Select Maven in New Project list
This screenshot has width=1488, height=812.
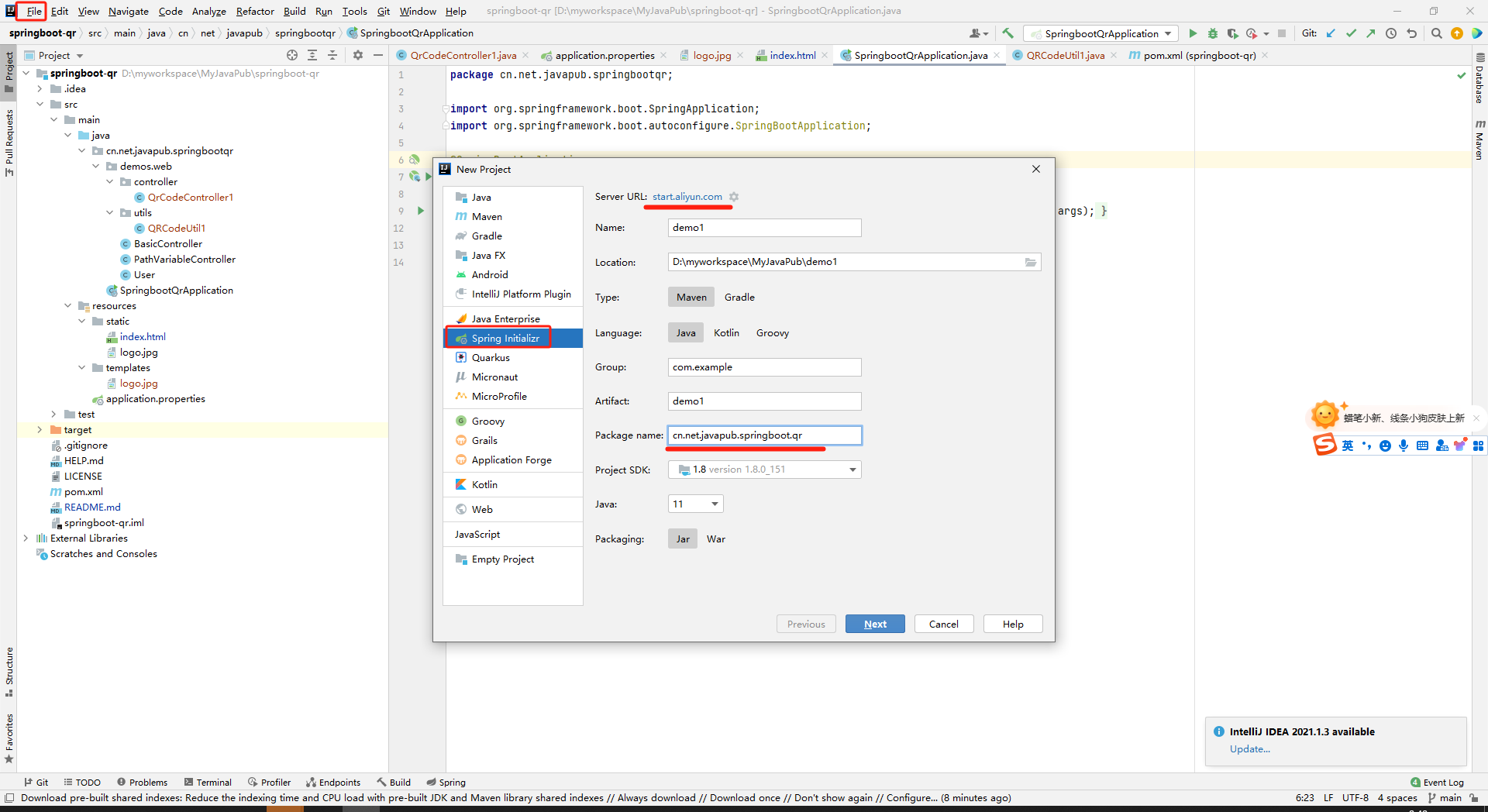point(513,217)
